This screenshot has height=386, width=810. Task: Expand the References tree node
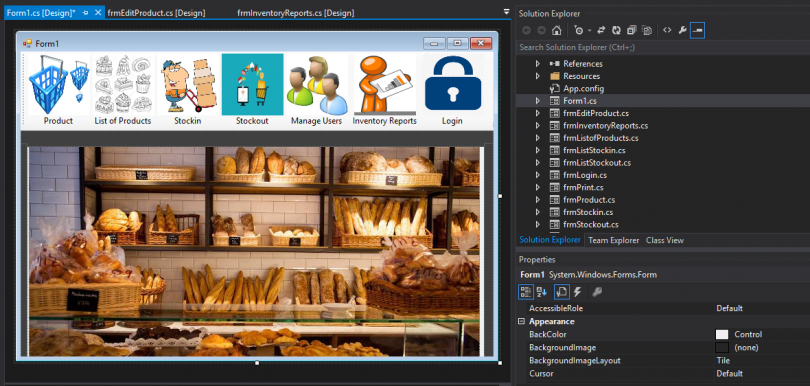click(x=537, y=64)
